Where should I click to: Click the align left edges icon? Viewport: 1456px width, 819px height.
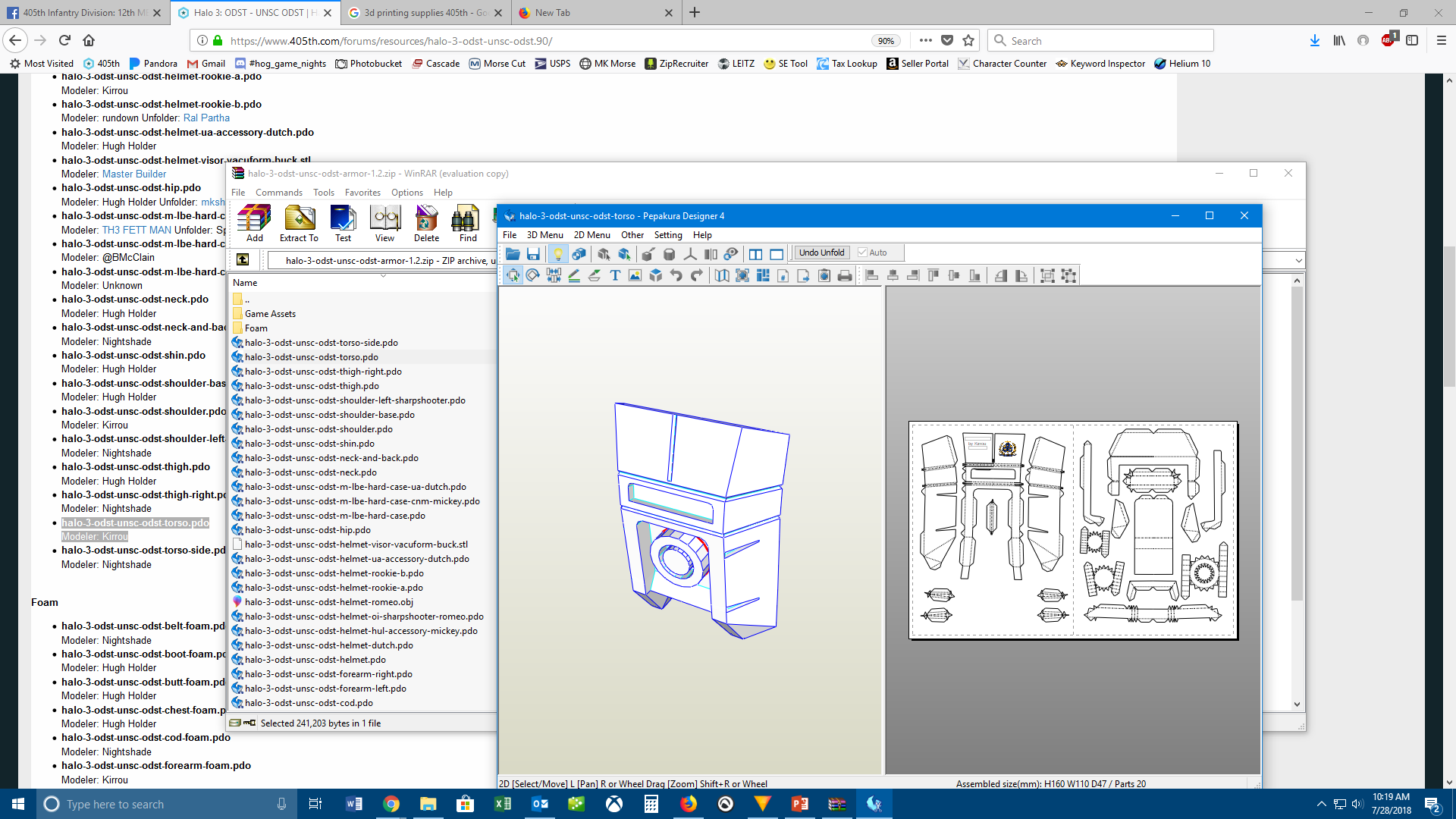[x=872, y=275]
